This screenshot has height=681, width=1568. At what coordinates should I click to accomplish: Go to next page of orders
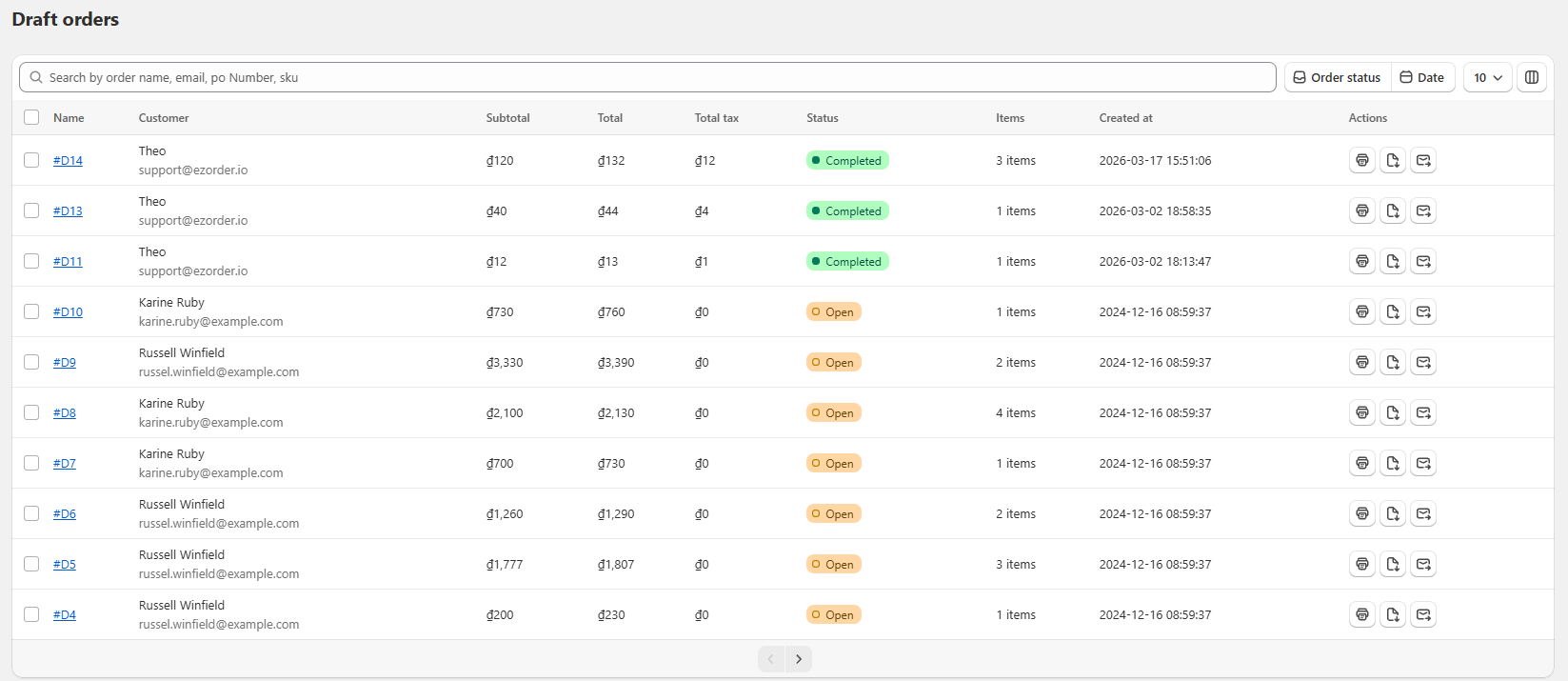[799, 659]
